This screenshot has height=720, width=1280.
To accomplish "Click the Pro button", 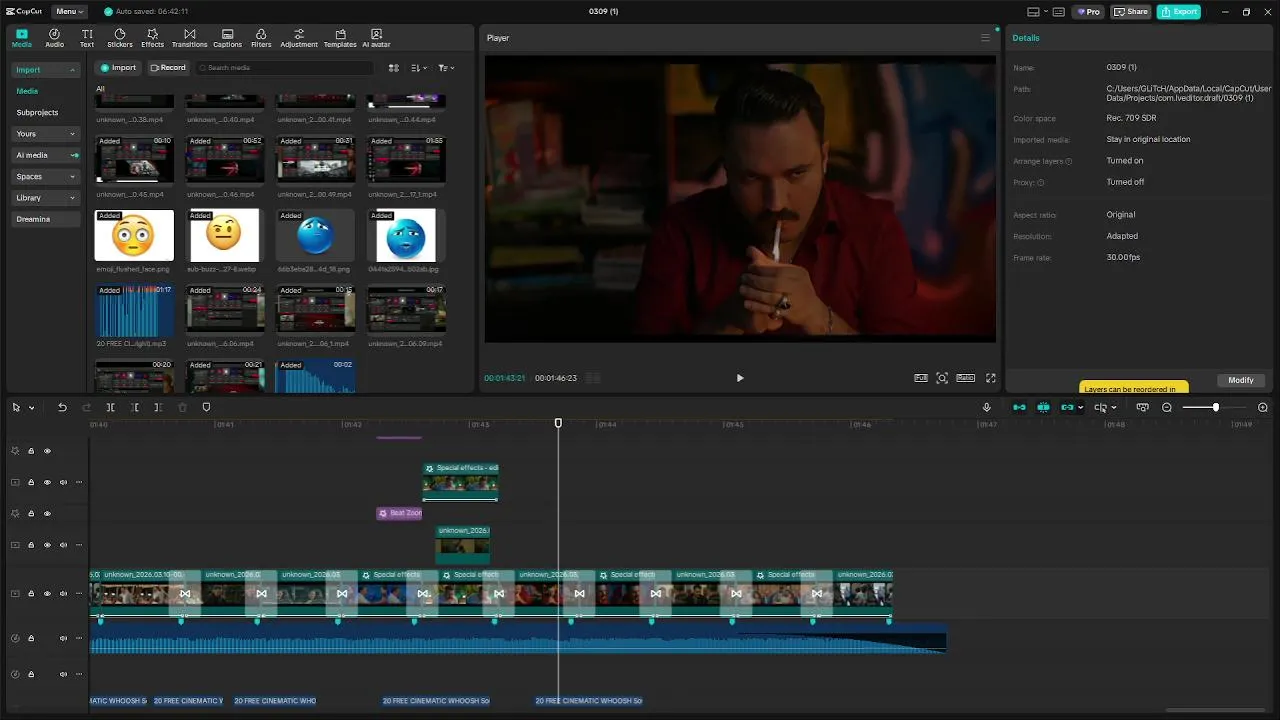I will coord(1087,12).
